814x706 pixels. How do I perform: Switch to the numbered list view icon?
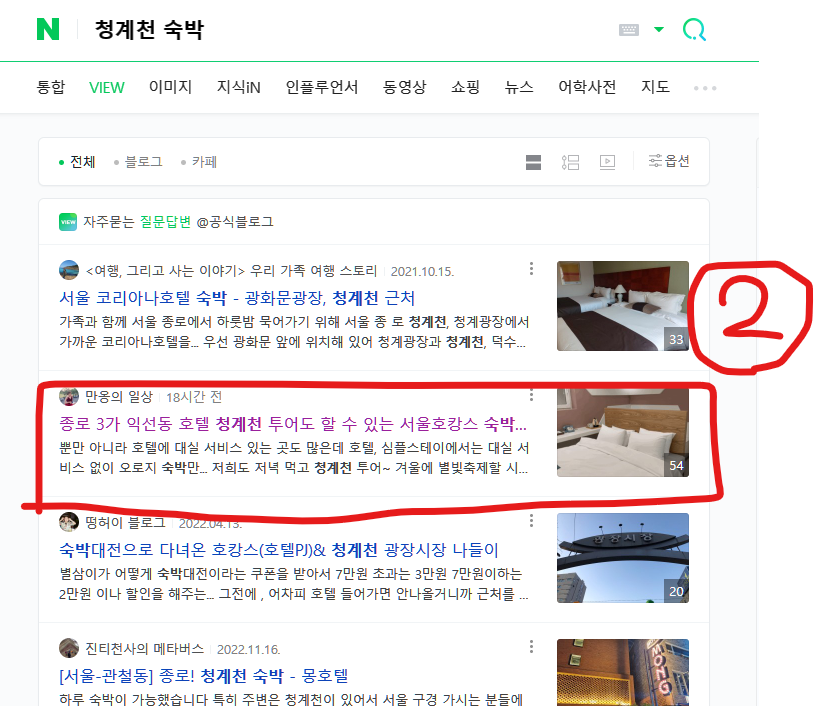570,162
